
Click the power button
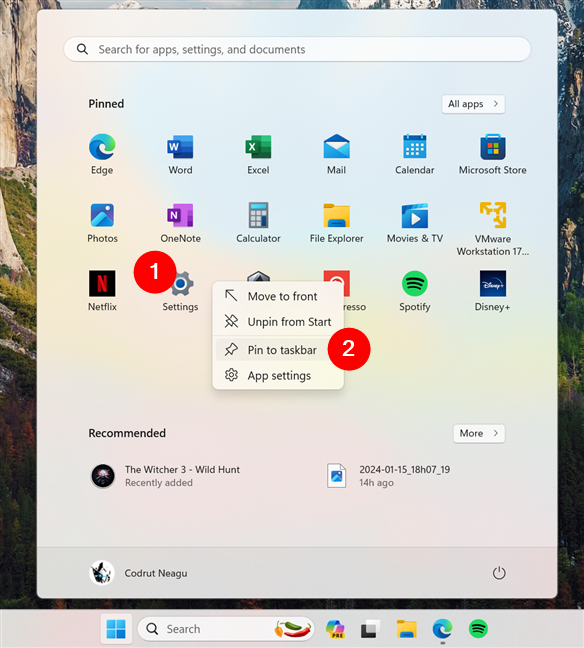pyautogui.click(x=499, y=573)
